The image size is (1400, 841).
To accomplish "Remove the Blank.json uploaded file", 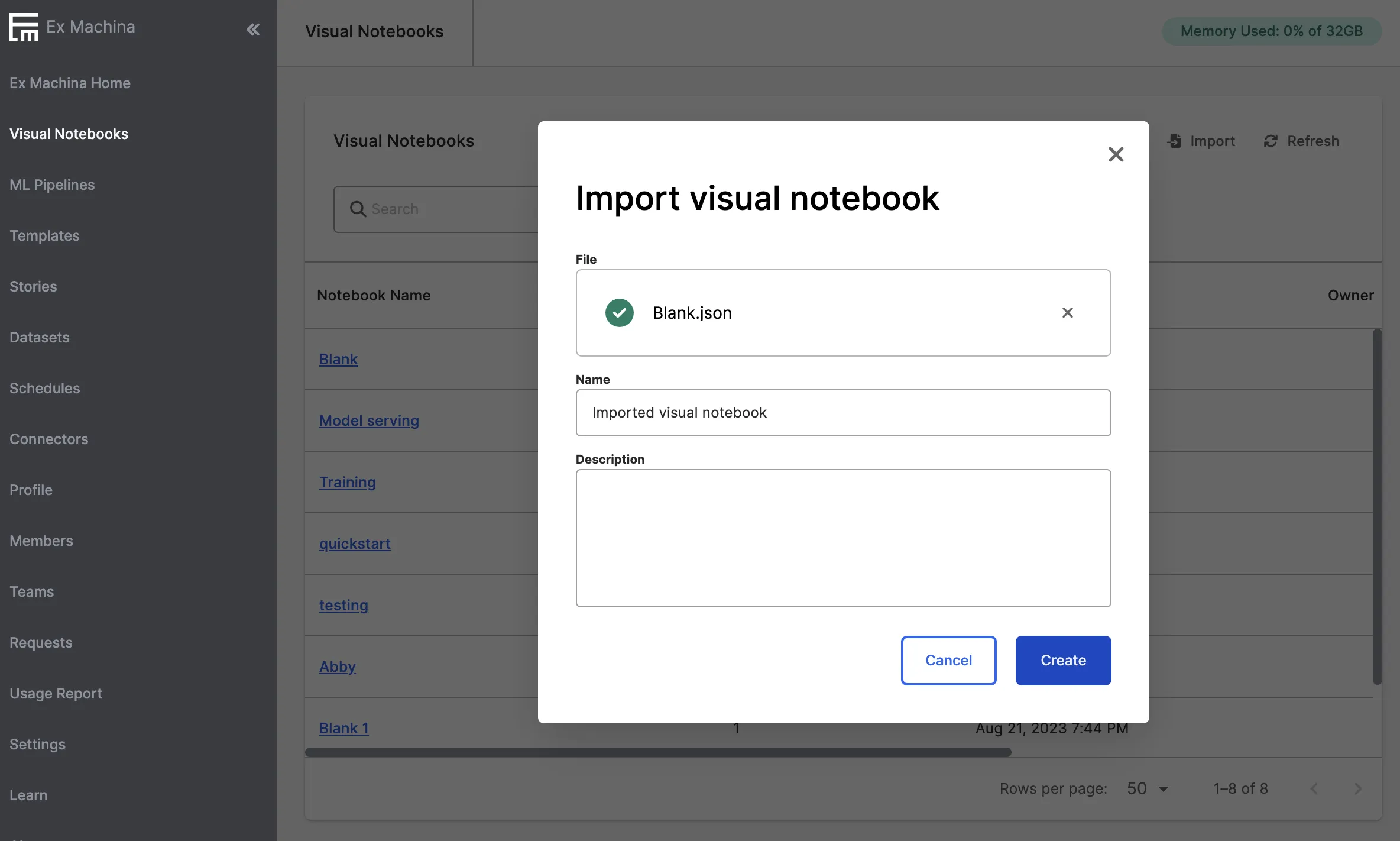I will (1067, 312).
